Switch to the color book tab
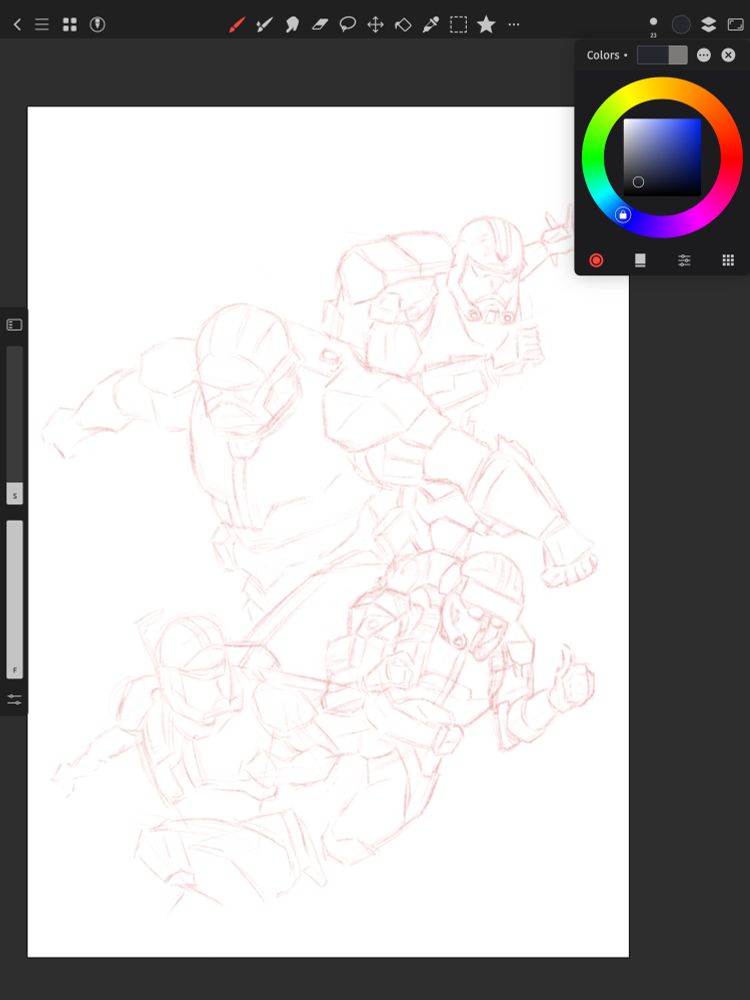 [x=640, y=260]
